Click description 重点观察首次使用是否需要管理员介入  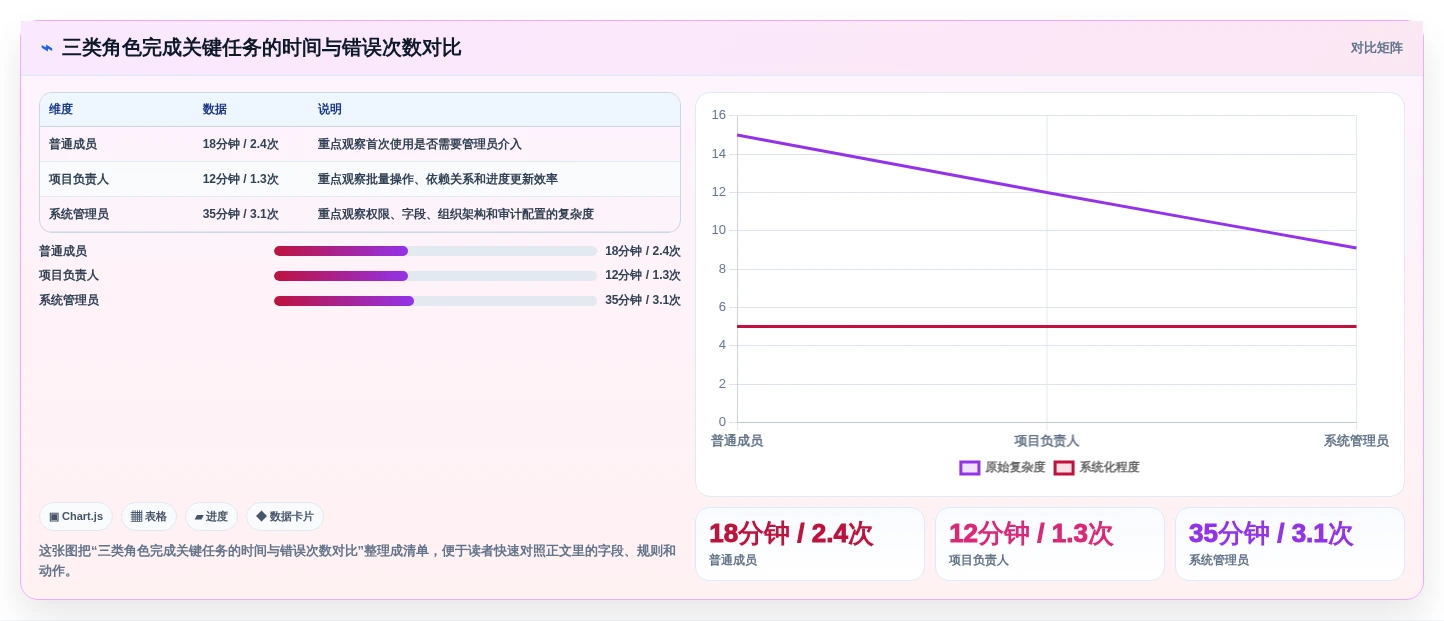(x=420, y=144)
